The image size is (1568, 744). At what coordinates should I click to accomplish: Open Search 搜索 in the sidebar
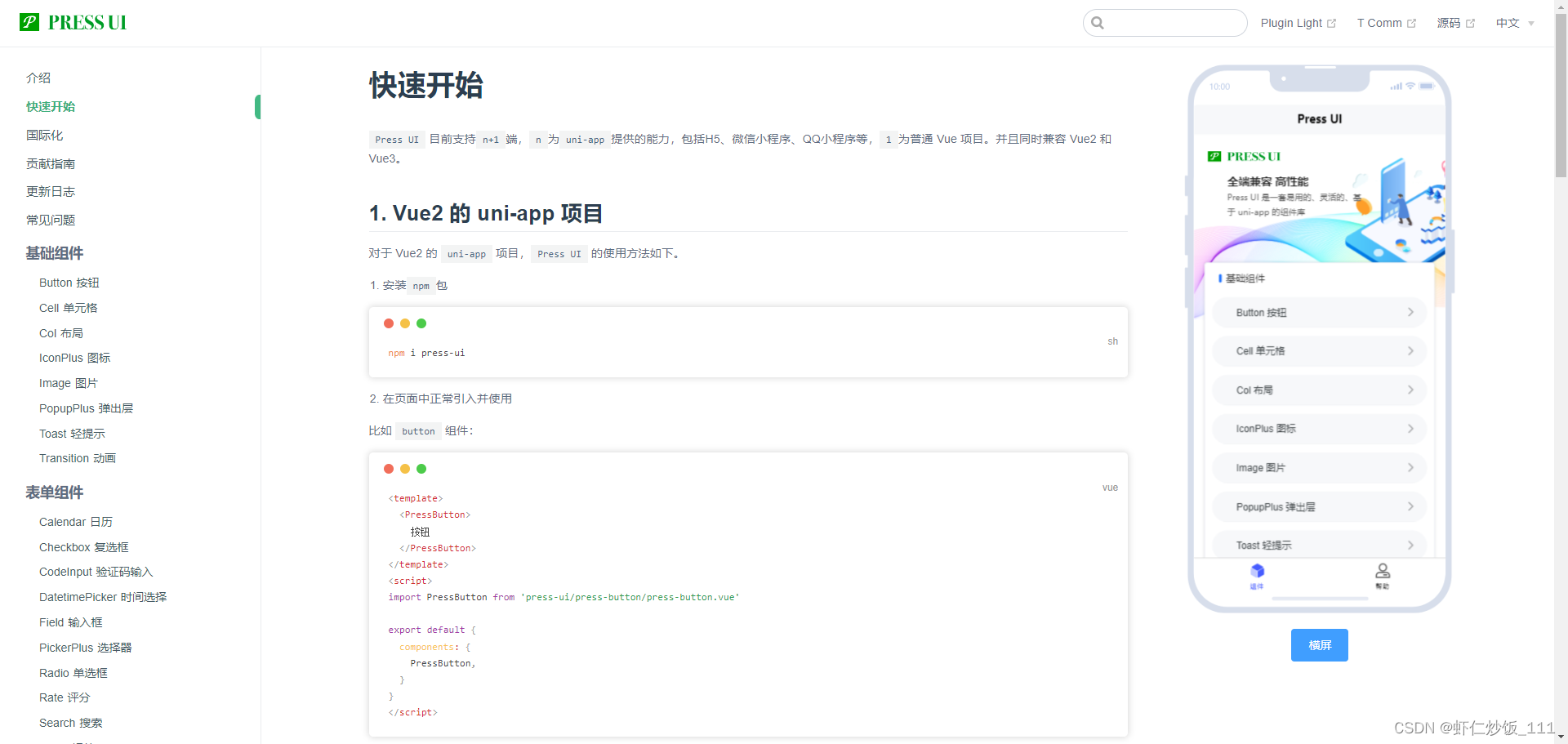coord(71,723)
